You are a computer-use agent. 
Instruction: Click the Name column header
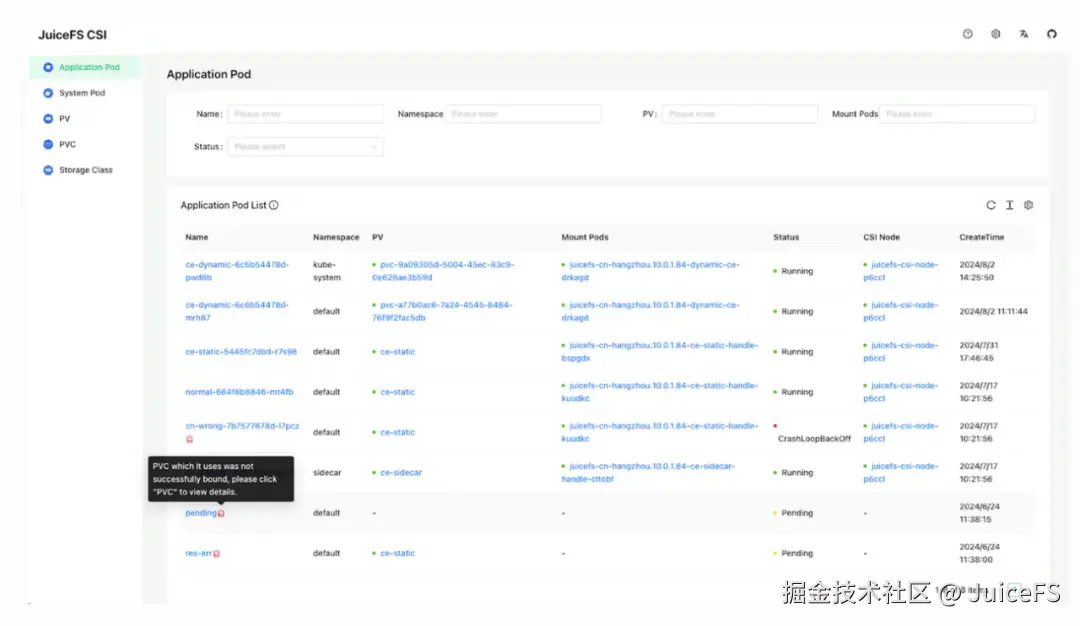196,237
